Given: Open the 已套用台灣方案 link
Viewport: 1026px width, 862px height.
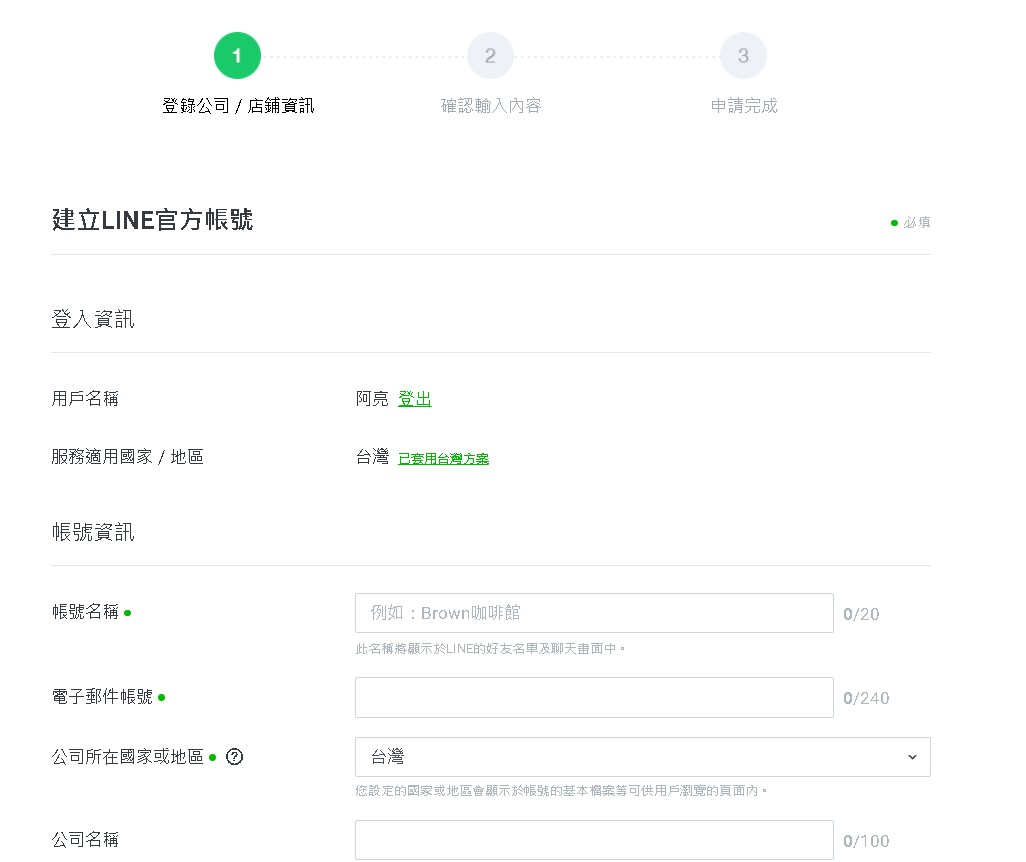Looking at the screenshot, I should click(443, 457).
